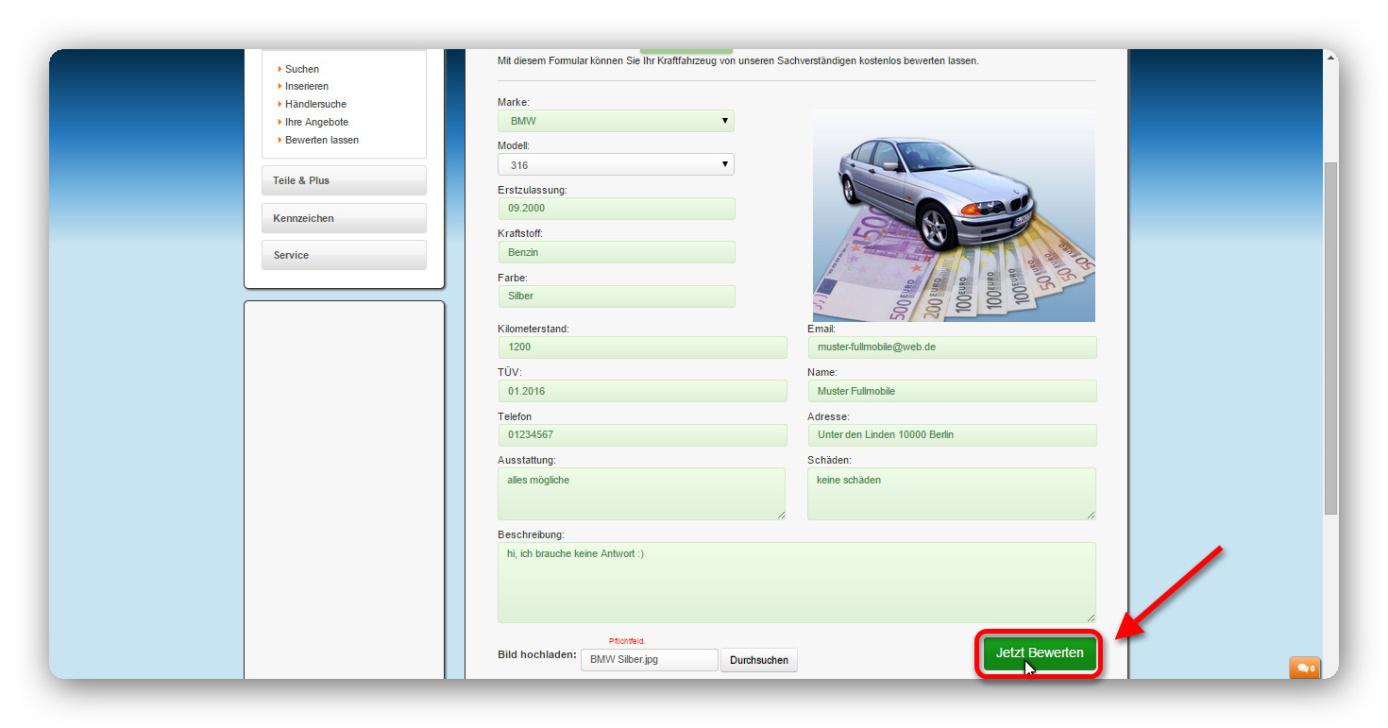Click the TÜV field with 01.2016

coord(643,391)
